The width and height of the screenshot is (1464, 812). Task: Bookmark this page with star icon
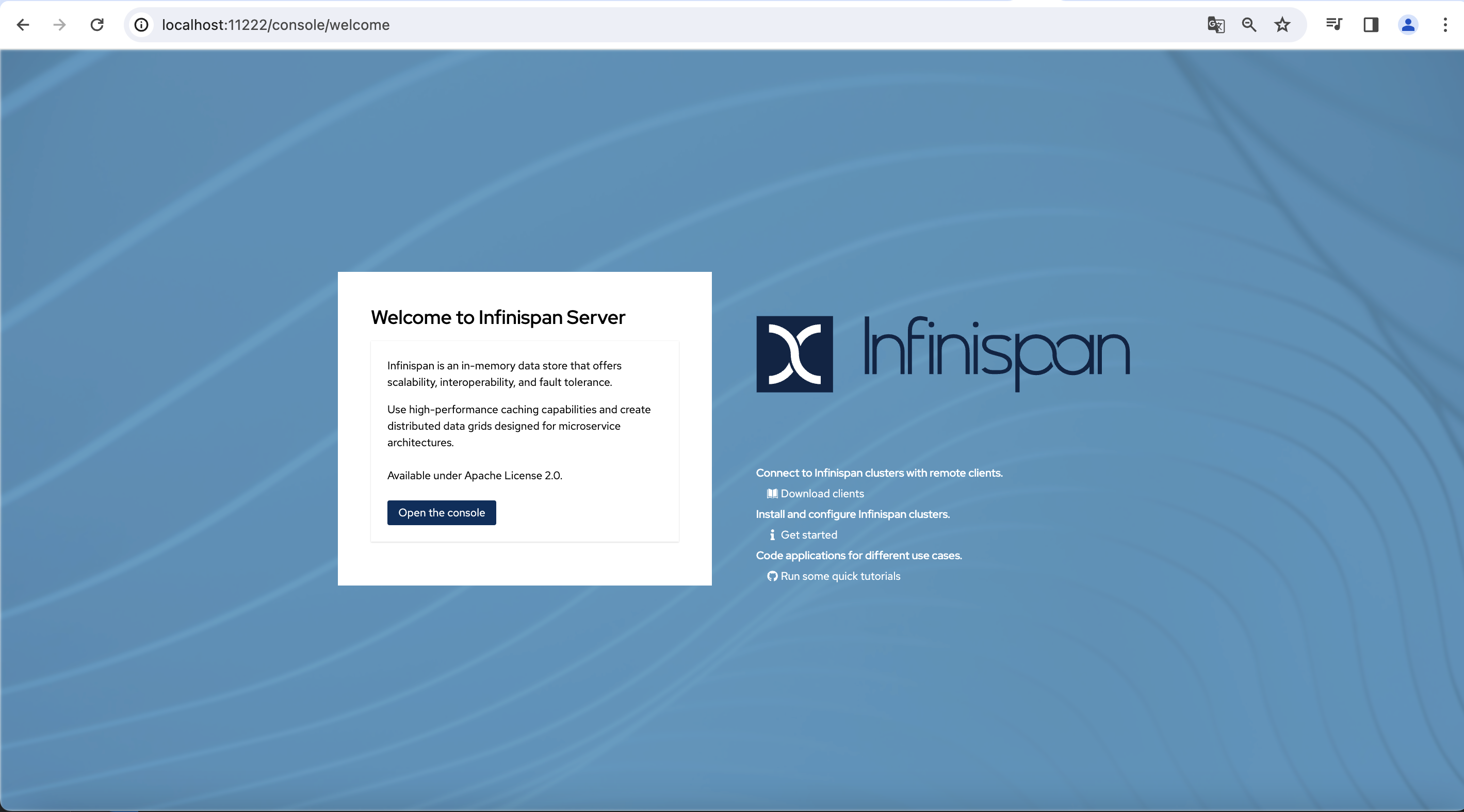pyautogui.click(x=1282, y=25)
